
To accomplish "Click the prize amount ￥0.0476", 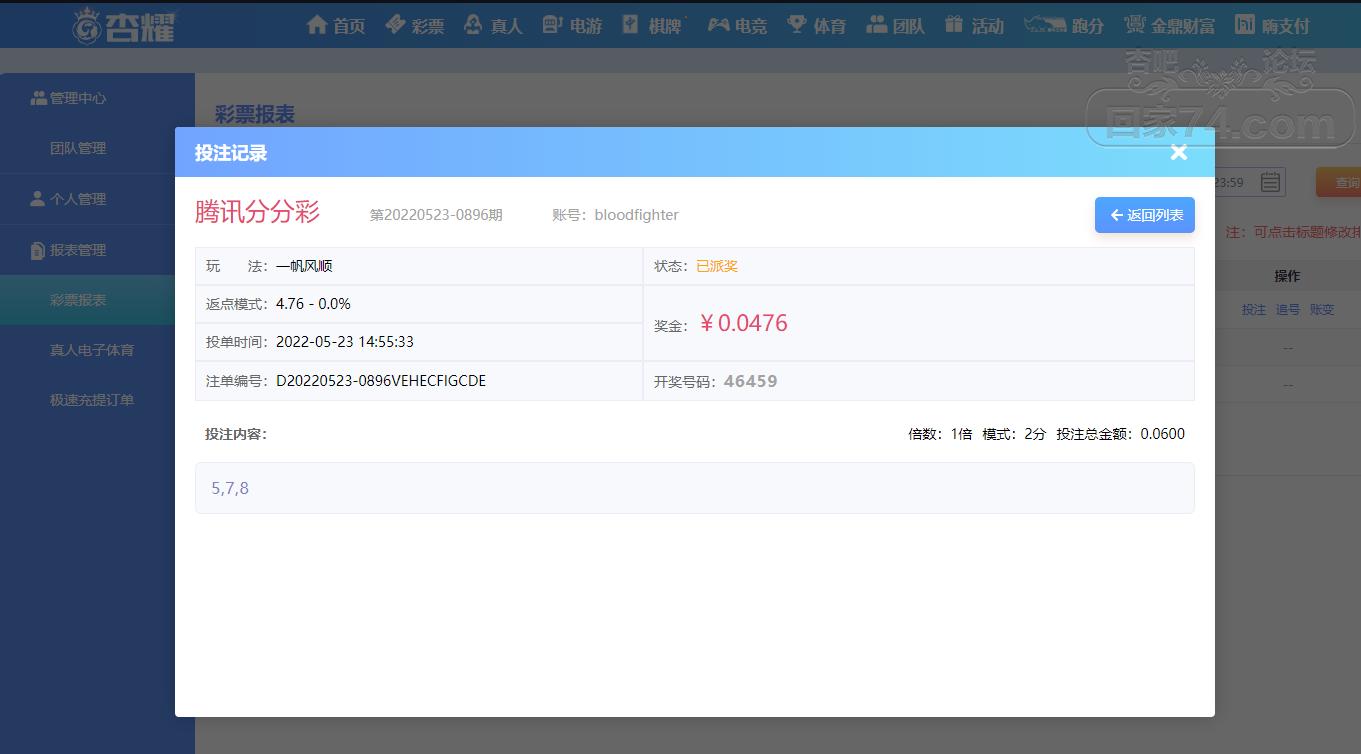I will 743,323.
